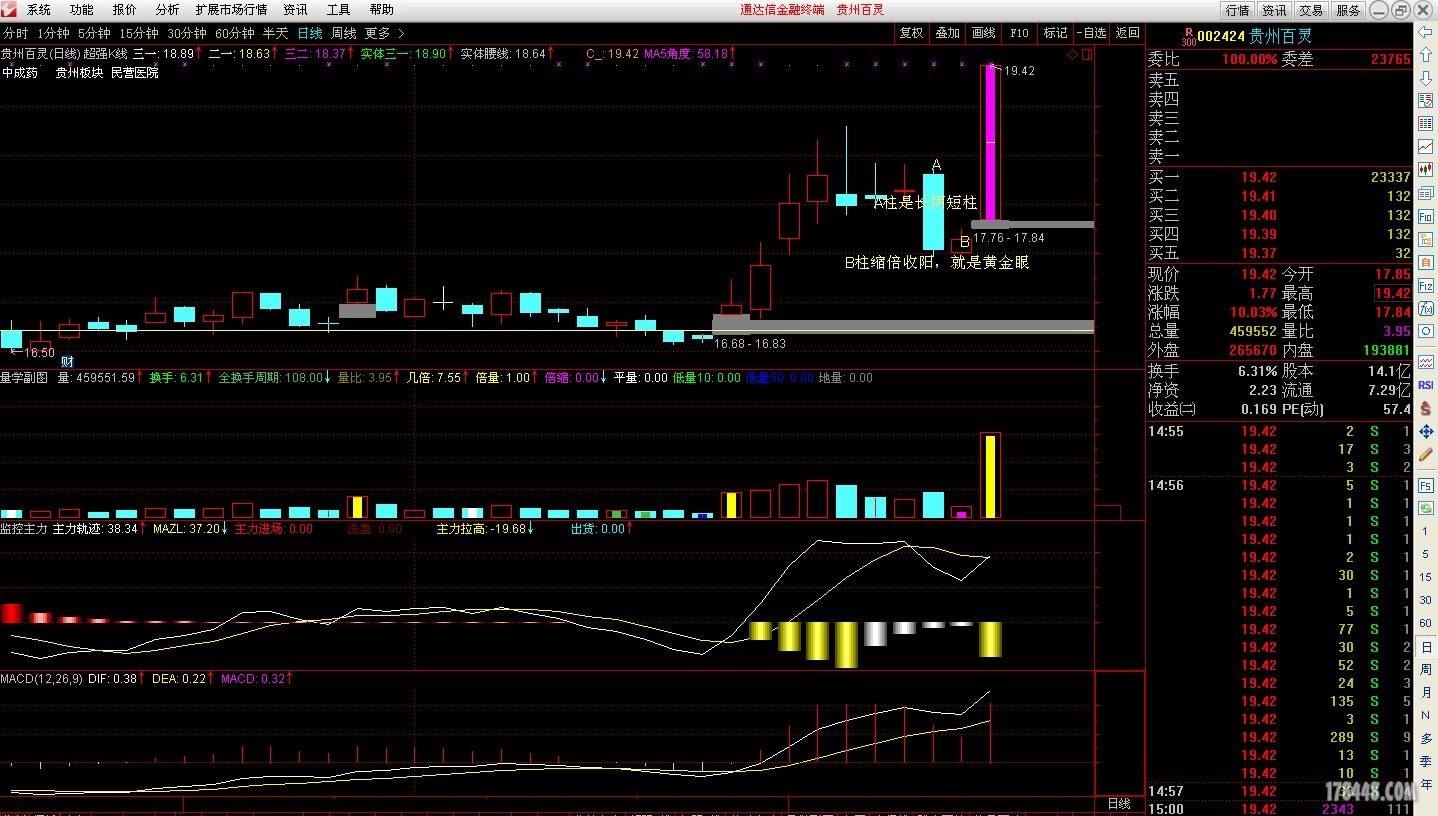Click the 返回 return button
The image size is (1438, 816).
tap(1127, 33)
